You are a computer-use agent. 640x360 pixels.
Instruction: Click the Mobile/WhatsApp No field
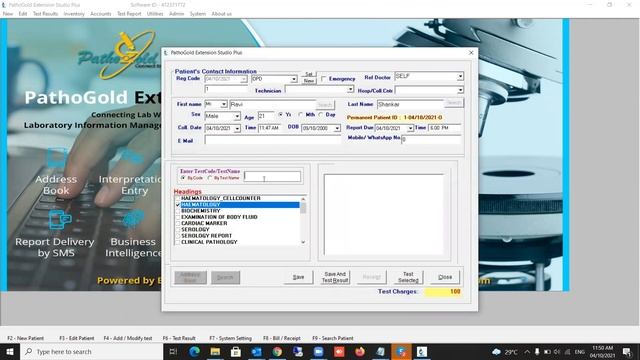pos(431,140)
